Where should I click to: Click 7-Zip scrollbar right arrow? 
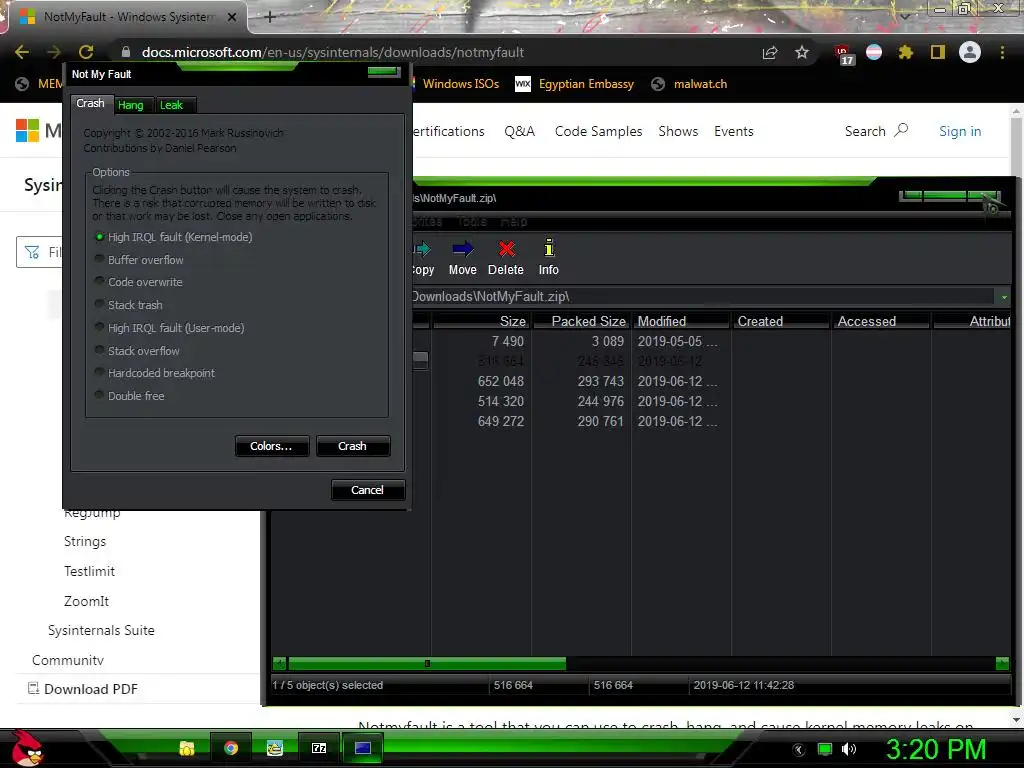click(x=1002, y=664)
